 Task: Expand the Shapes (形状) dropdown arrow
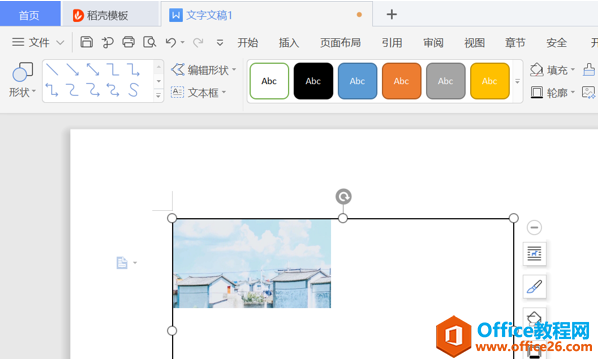(x=34, y=92)
